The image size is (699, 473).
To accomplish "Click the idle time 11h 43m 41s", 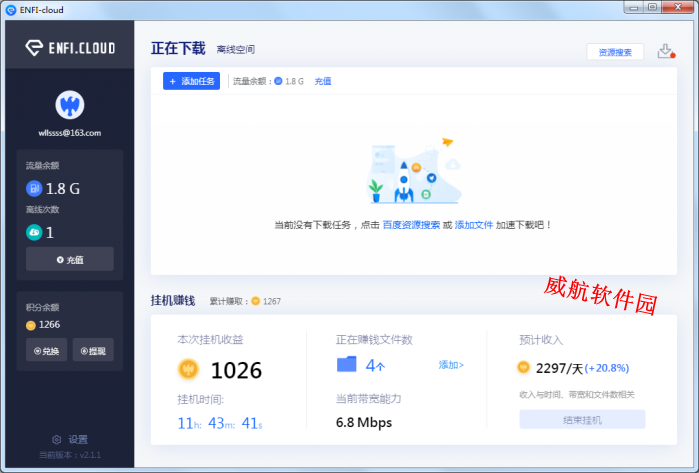I will 220,423.
